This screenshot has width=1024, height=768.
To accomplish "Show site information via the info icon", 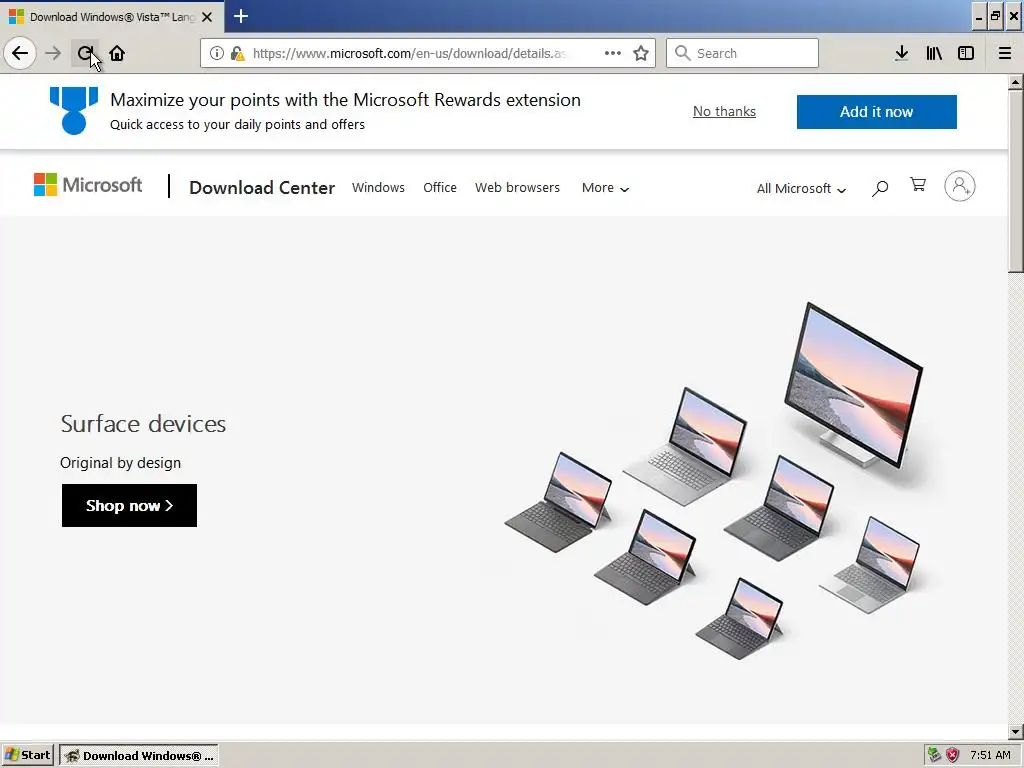I will [x=217, y=53].
